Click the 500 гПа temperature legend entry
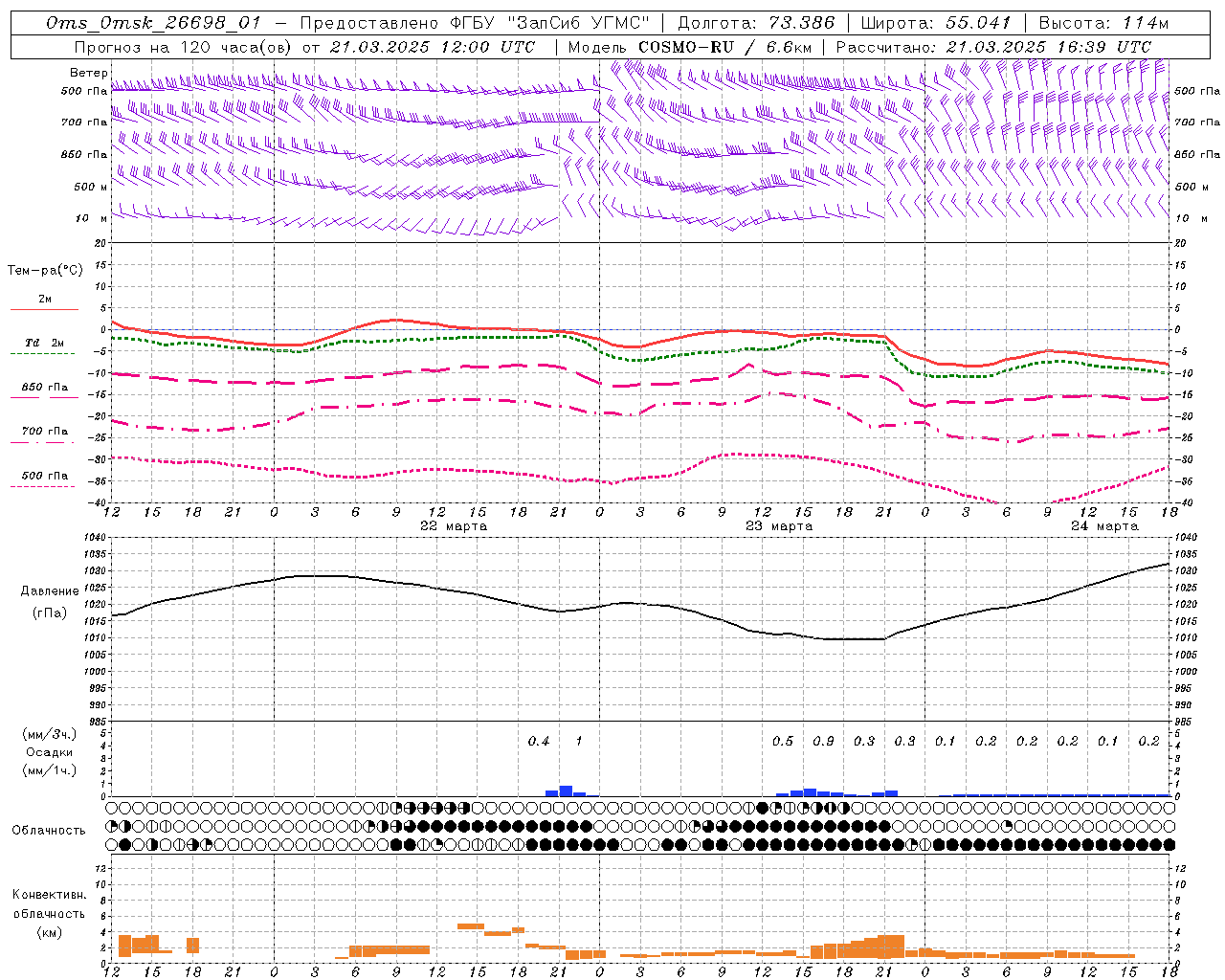This screenshot has width=1225, height=980. 45,476
